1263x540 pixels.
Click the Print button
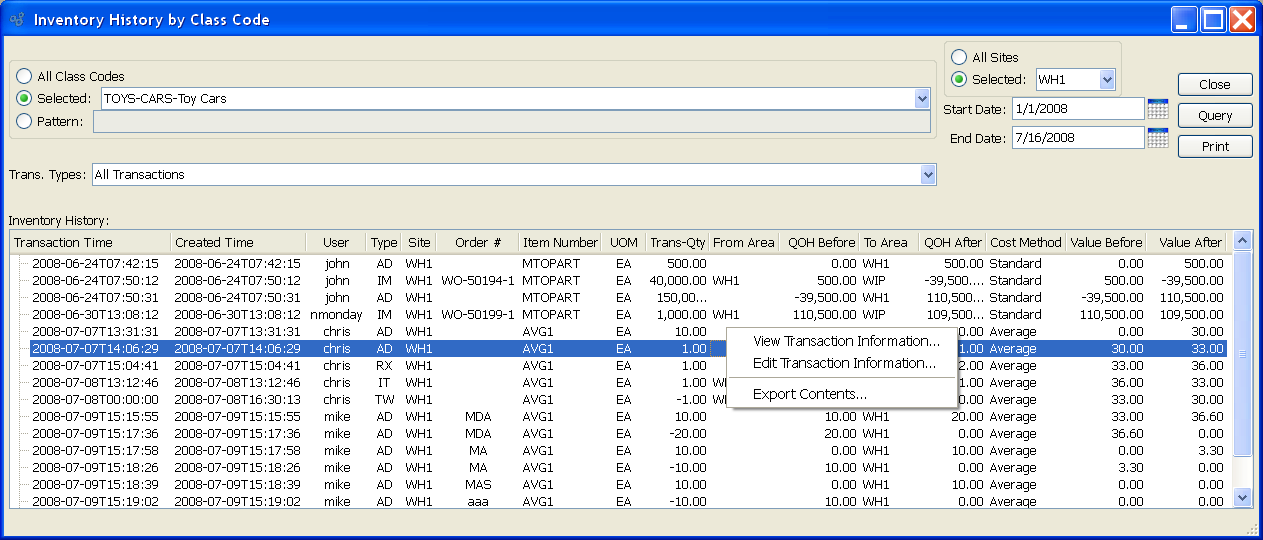coord(1215,147)
